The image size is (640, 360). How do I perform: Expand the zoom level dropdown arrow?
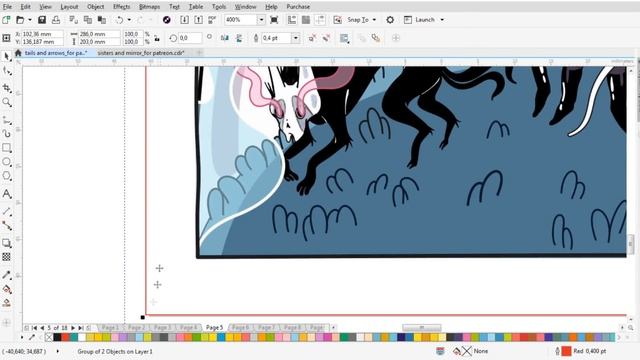click(261, 20)
